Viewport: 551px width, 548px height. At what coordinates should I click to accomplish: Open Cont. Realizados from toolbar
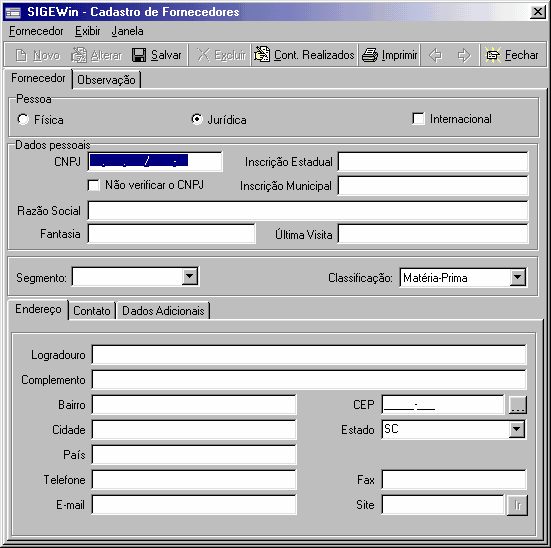tap(304, 55)
